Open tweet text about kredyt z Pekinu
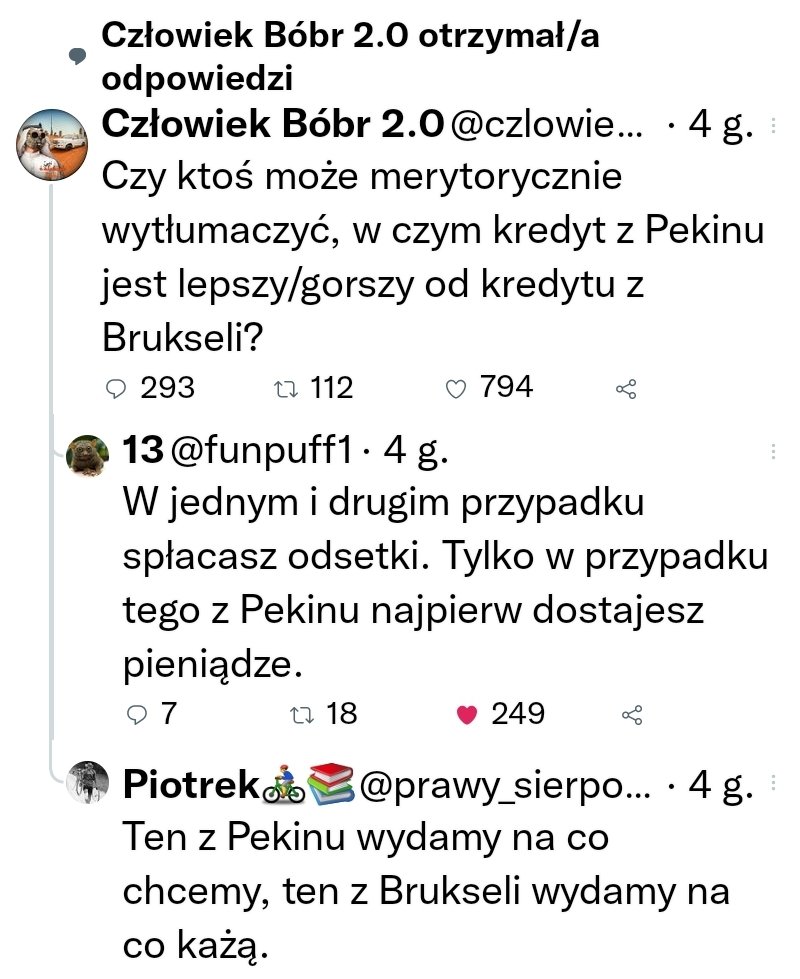The width and height of the screenshot is (800, 979). [433, 258]
